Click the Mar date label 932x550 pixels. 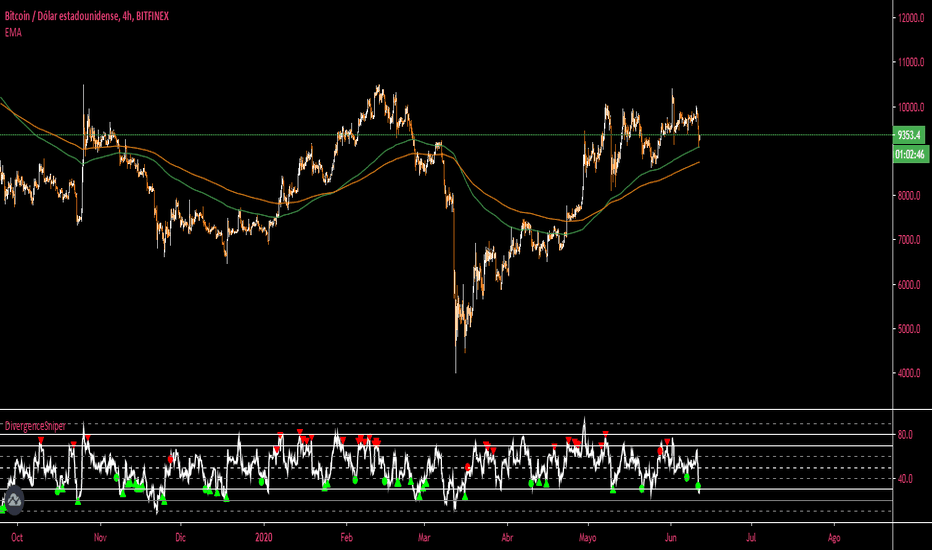pos(424,538)
